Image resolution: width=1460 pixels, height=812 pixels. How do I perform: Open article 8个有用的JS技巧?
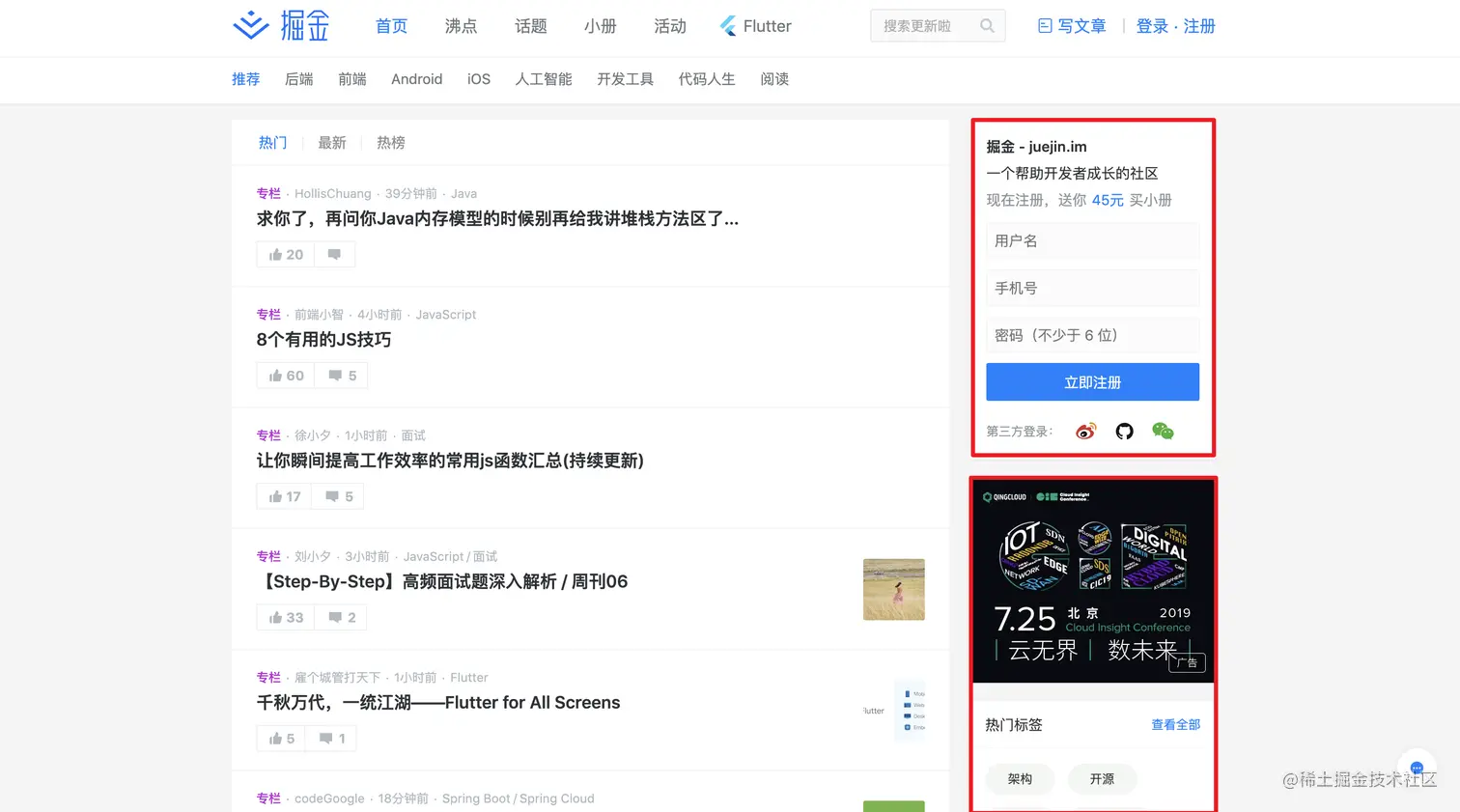point(323,340)
